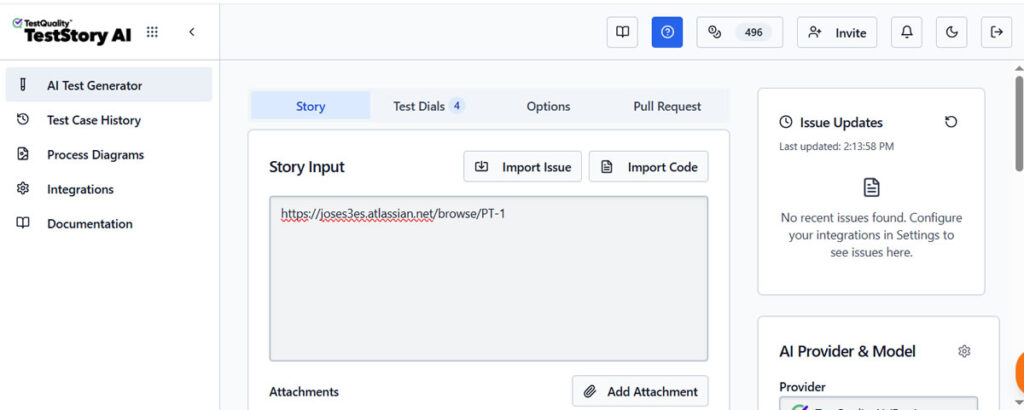The height and width of the screenshot is (410, 1024).
Task: Collapse the sidebar with the chevron
Action: point(191,32)
